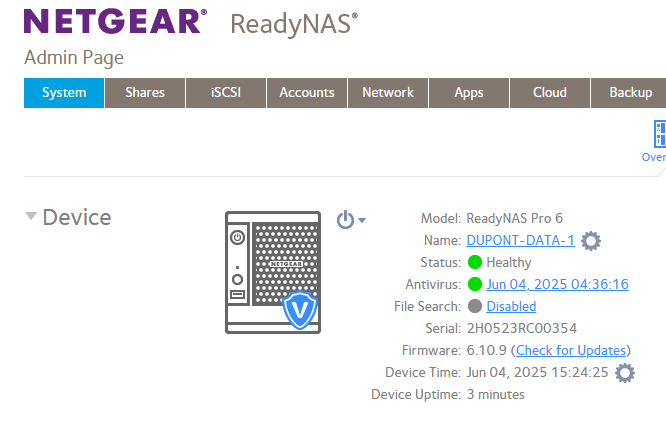Select the Backup tab

[629, 93]
